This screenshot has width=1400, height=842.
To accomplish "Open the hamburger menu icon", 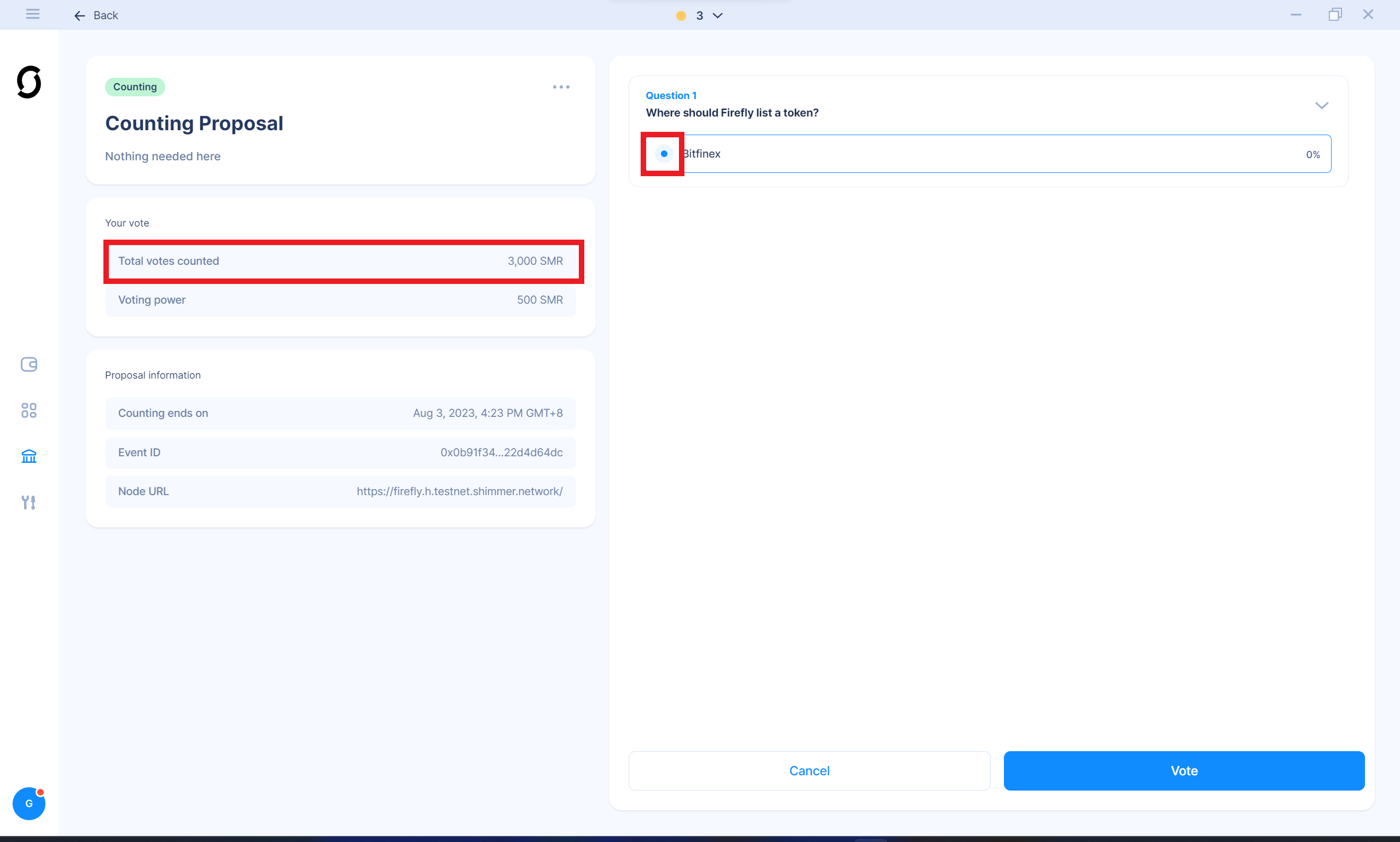I will point(32,15).
